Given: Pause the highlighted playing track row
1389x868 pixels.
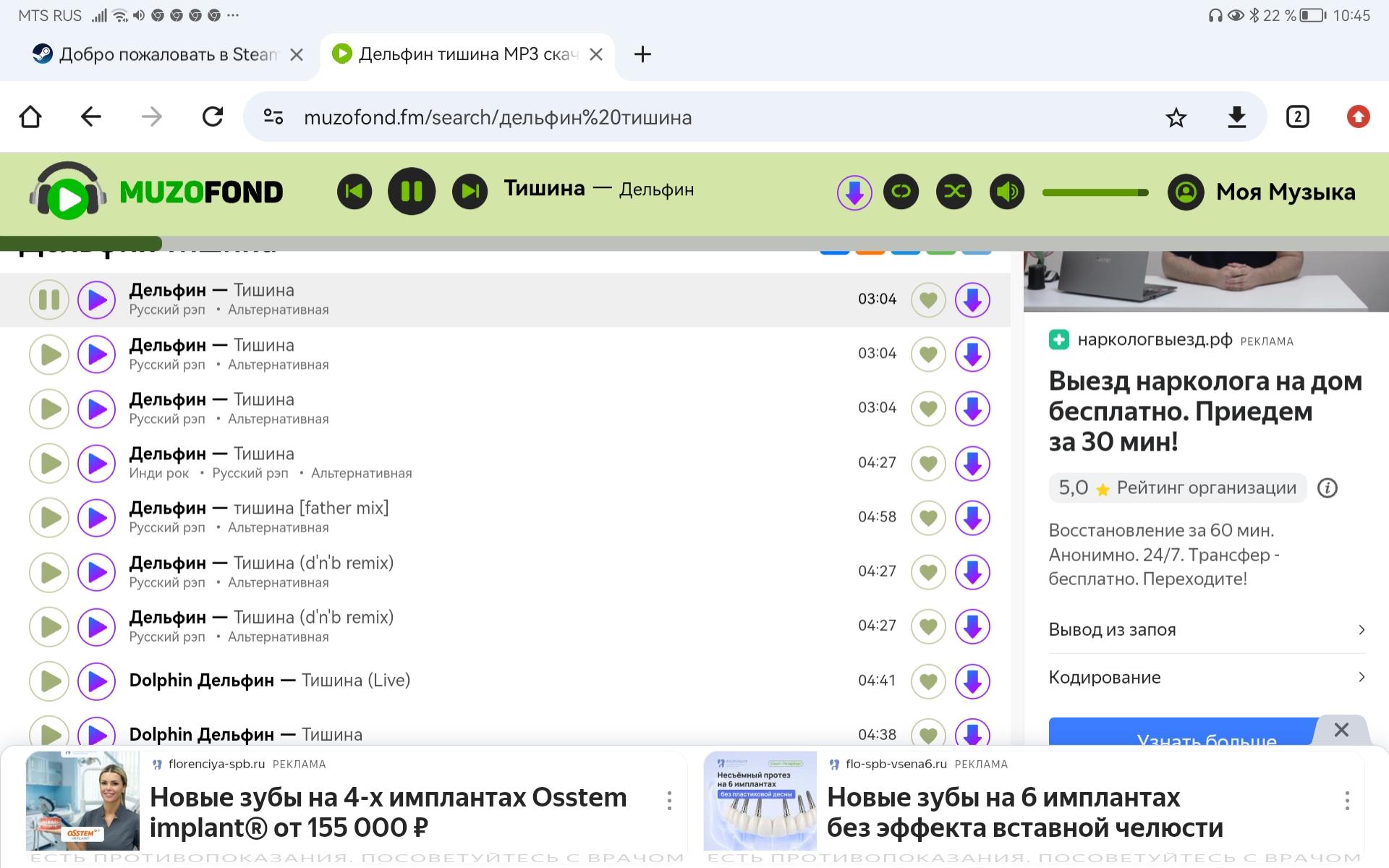Looking at the screenshot, I should point(49,299).
